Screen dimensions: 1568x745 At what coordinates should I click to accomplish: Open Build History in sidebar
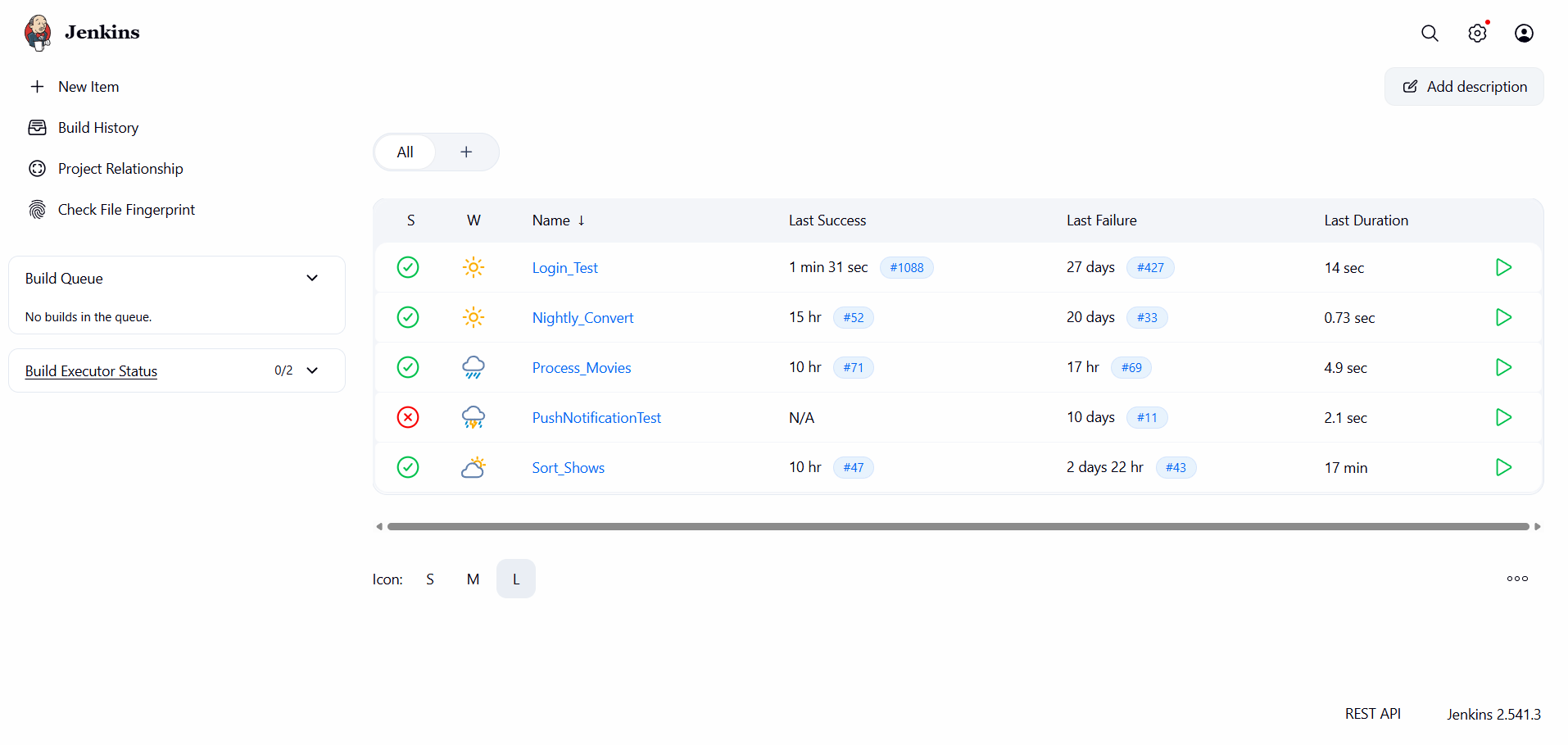click(98, 128)
